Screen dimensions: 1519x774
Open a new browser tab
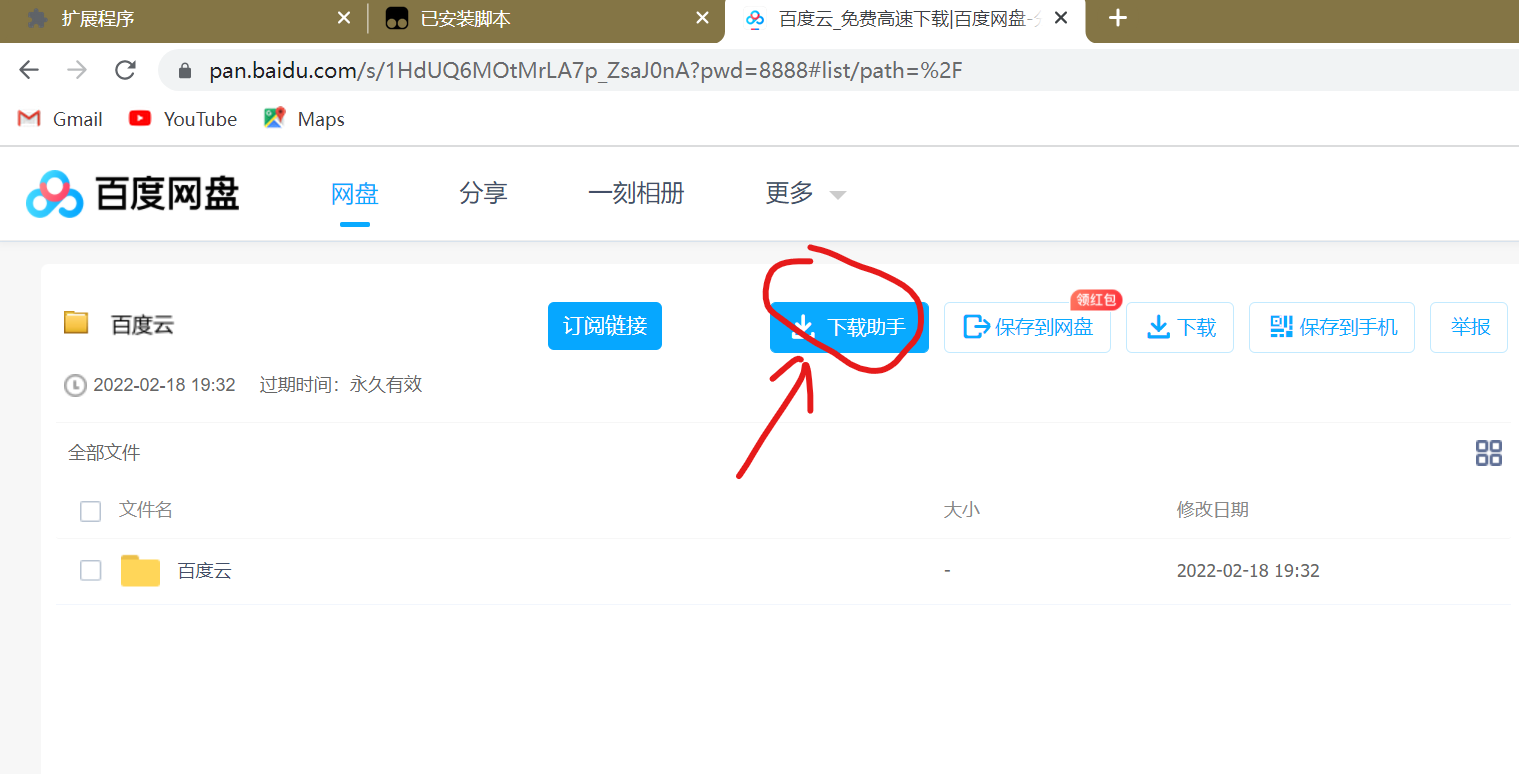(1118, 18)
